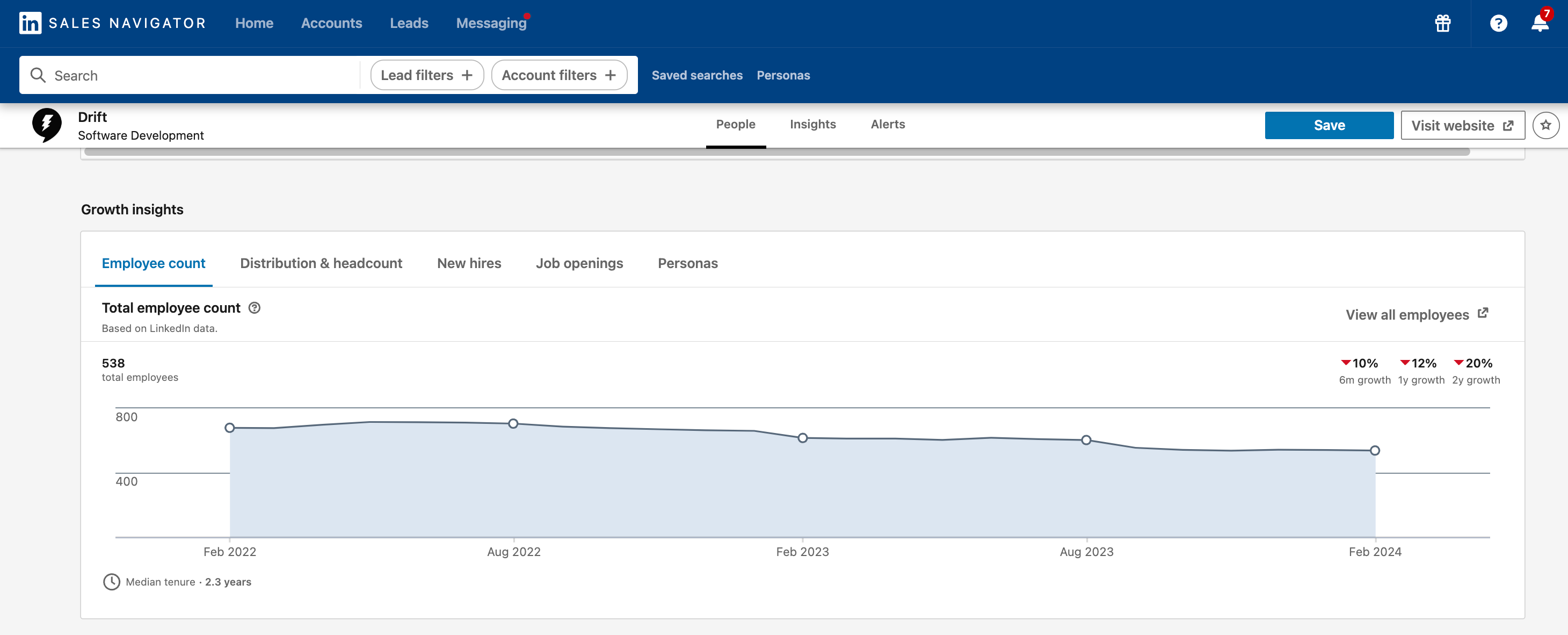Click info icon beside Total employee count
The height and width of the screenshot is (635, 1568).
coord(255,308)
